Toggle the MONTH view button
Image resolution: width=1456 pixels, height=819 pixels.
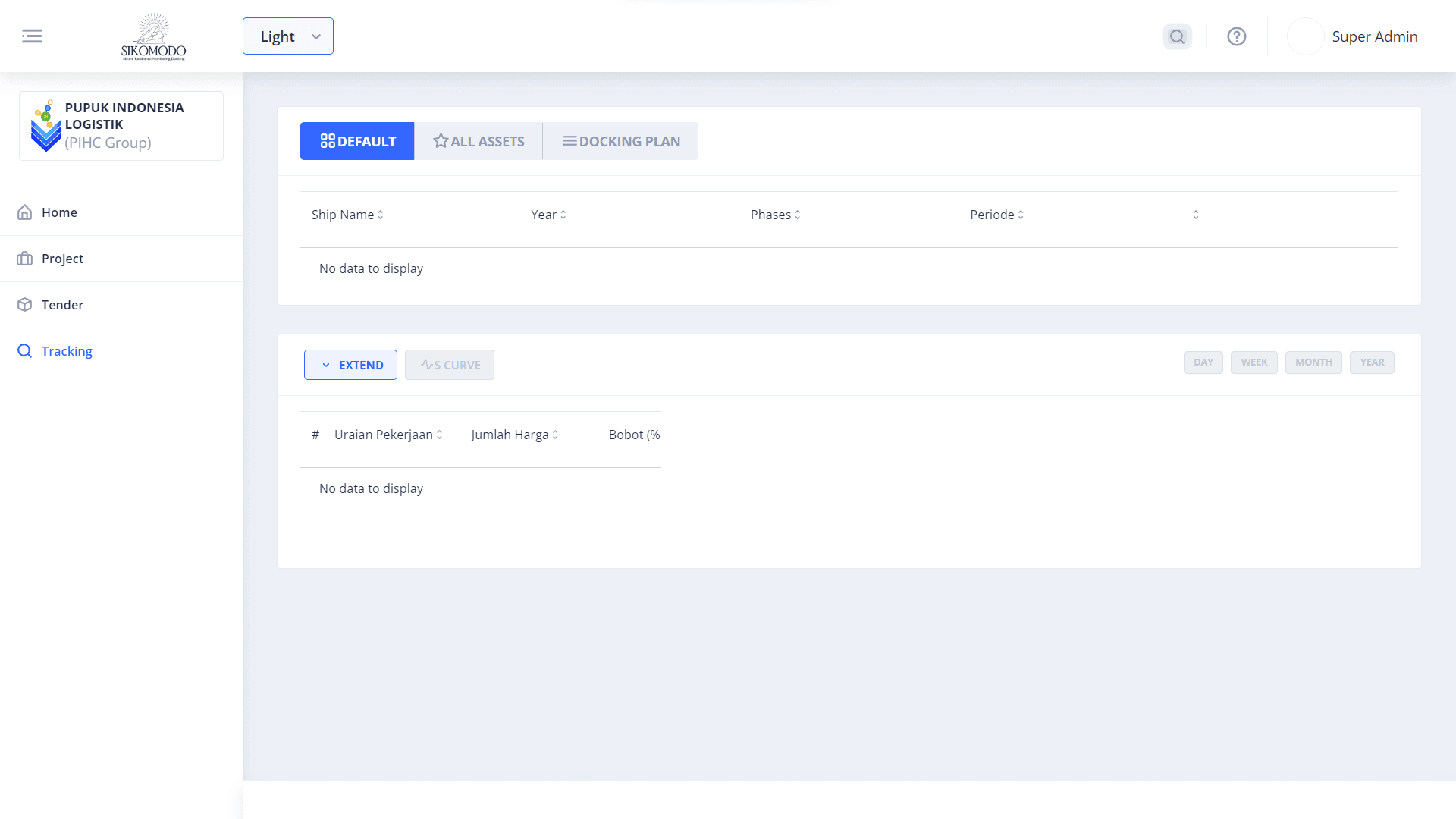tap(1313, 362)
